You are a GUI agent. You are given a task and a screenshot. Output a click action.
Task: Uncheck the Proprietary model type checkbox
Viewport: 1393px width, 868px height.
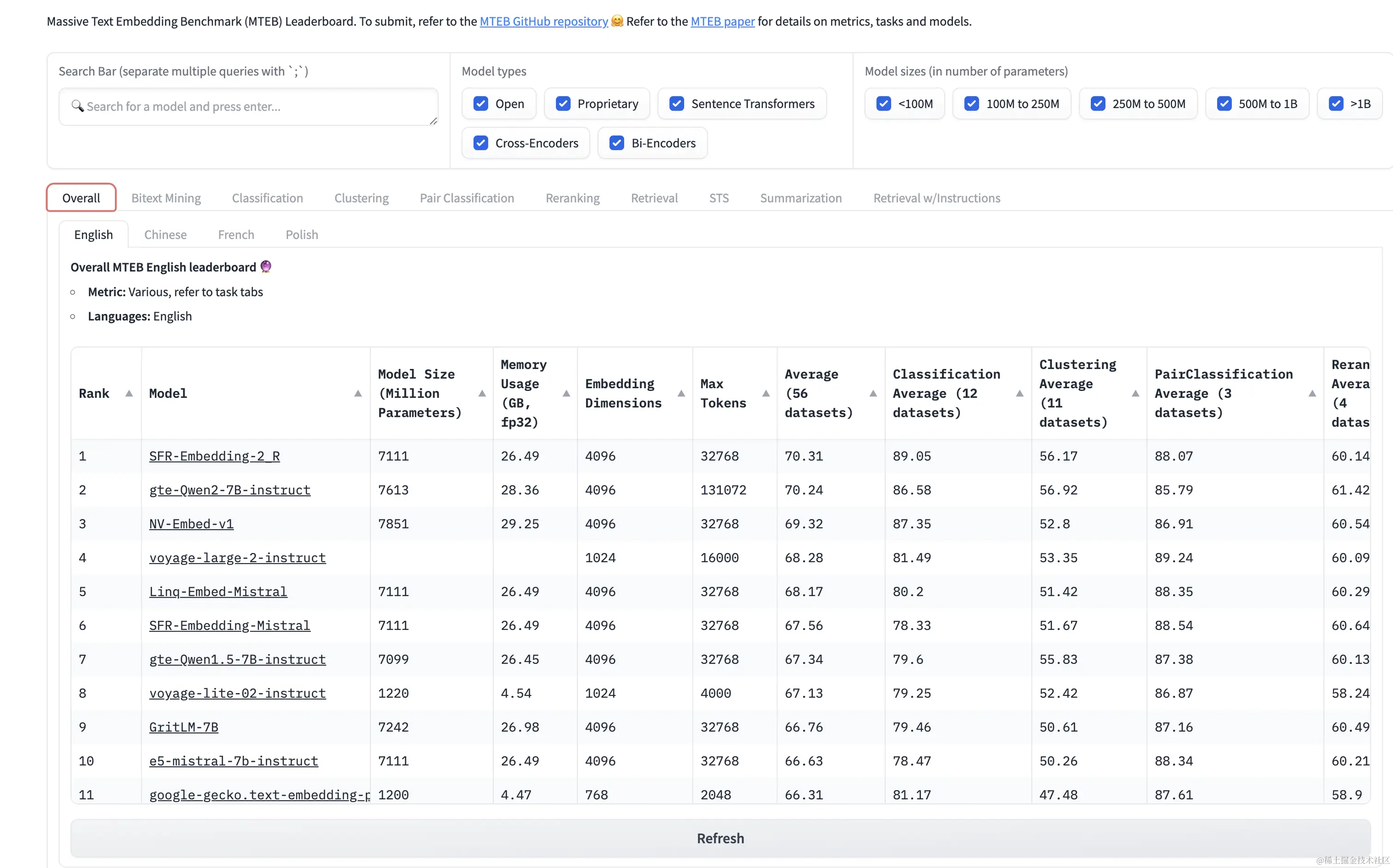563,104
